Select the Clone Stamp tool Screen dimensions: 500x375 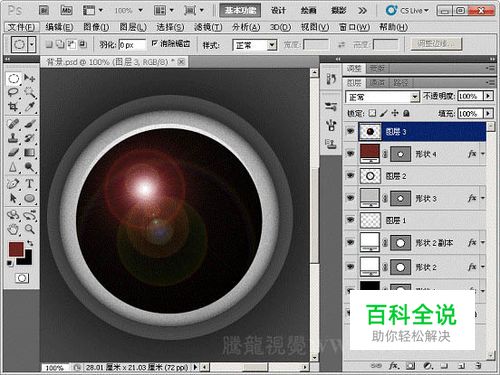[13, 138]
